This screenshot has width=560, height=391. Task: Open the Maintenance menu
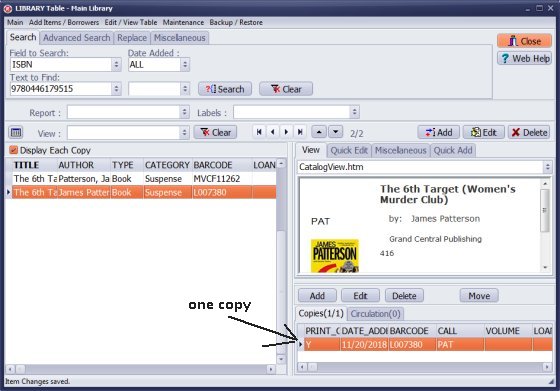pos(183,22)
